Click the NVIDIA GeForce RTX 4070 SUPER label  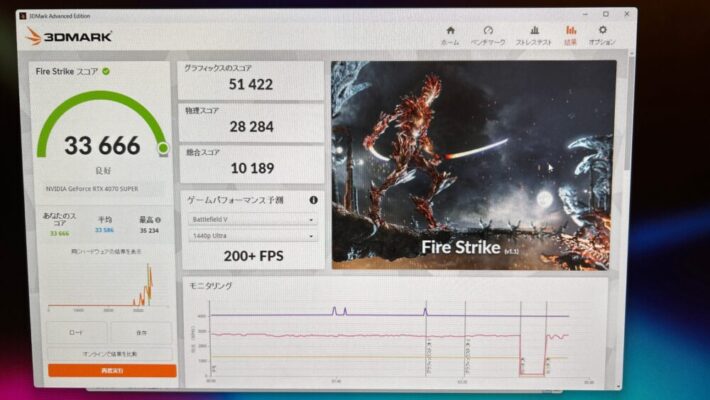(x=92, y=188)
